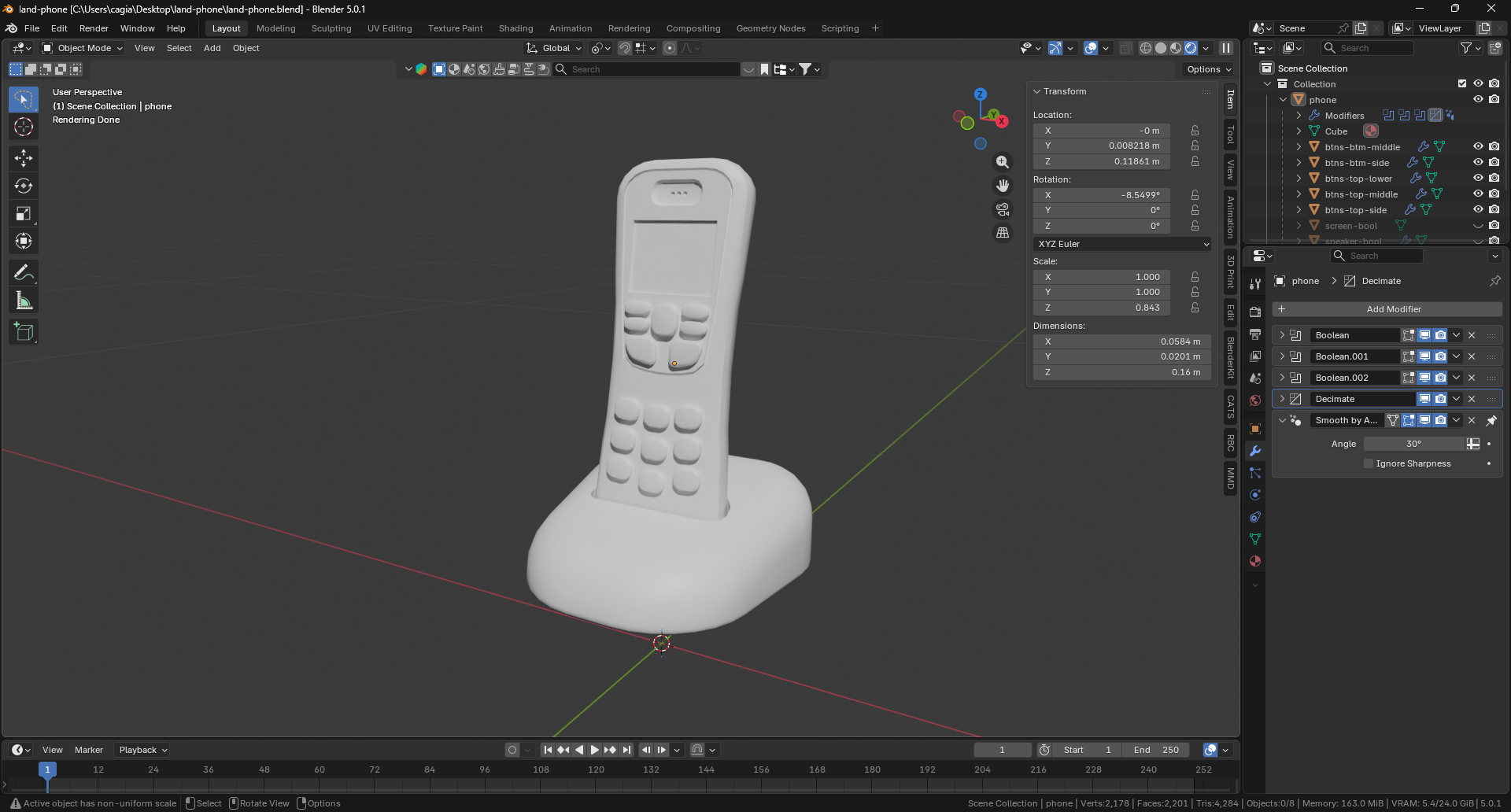The width and height of the screenshot is (1511, 812).
Task: Switch to rendered viewport shading
Action: pyautogui.click(x=1190, y=47)
